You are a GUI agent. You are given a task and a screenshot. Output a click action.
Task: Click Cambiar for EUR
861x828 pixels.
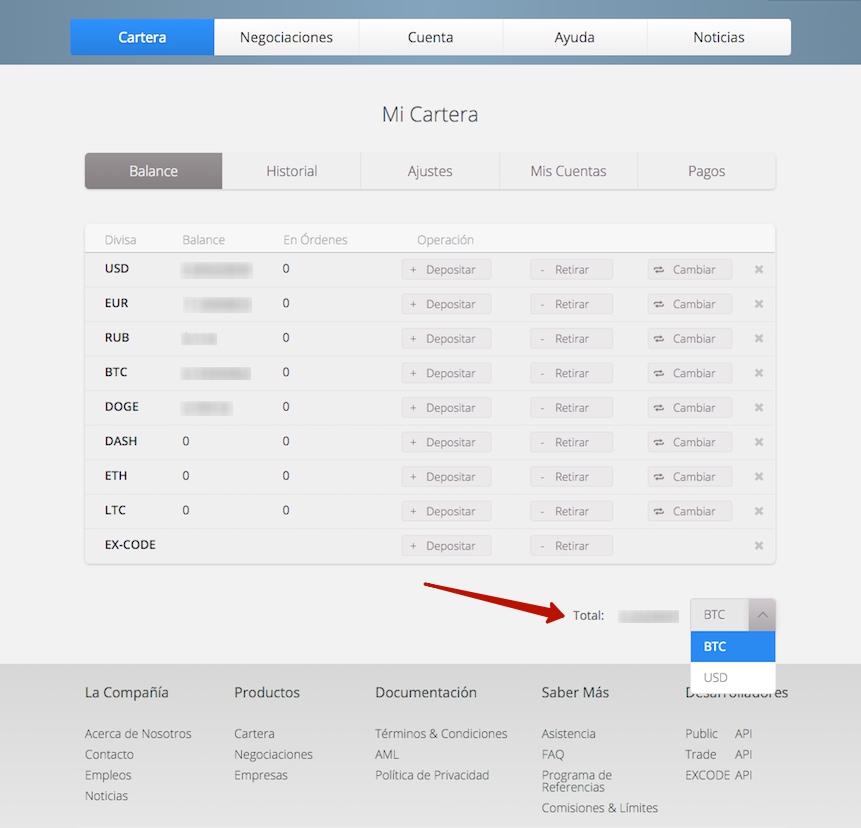coord(690,304)
